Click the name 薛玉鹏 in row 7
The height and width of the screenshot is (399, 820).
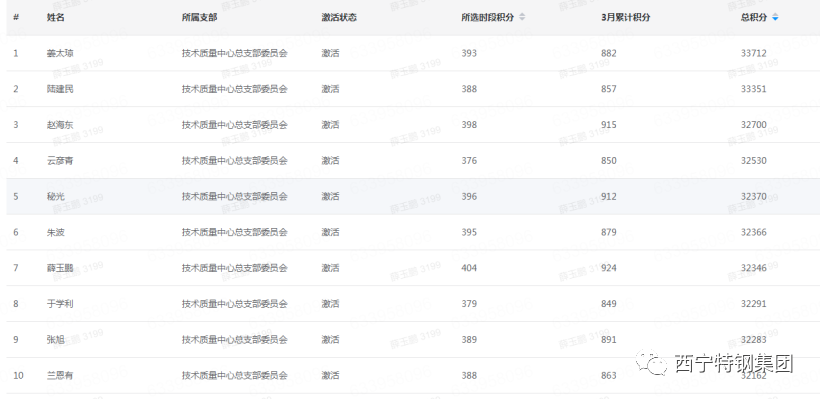click(60, 268)
